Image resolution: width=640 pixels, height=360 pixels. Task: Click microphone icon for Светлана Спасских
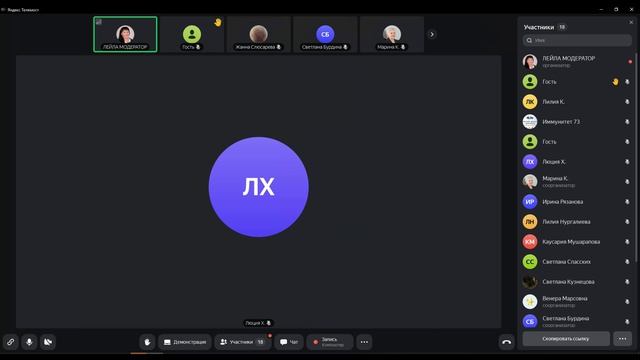coord(627,262)
